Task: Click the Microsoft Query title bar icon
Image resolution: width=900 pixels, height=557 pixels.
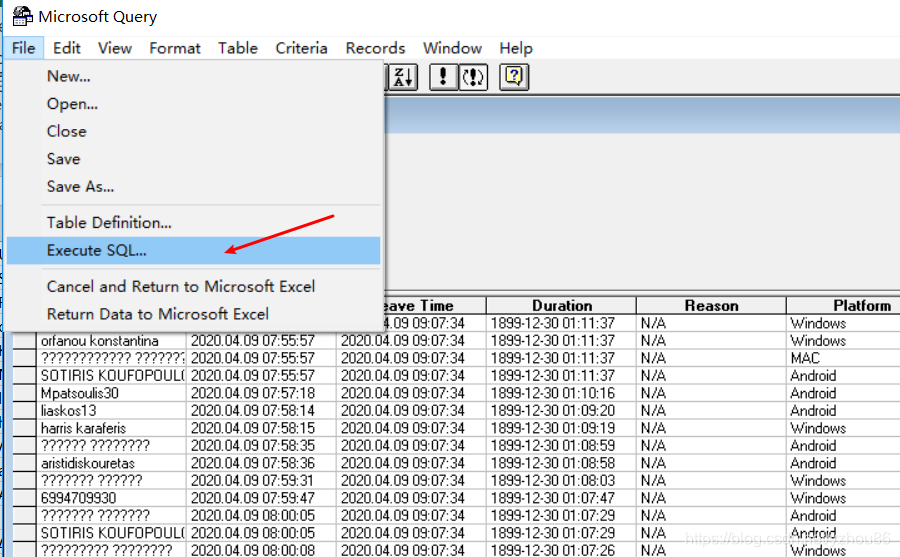Action: pyautogui.click(x=22, y=16)
